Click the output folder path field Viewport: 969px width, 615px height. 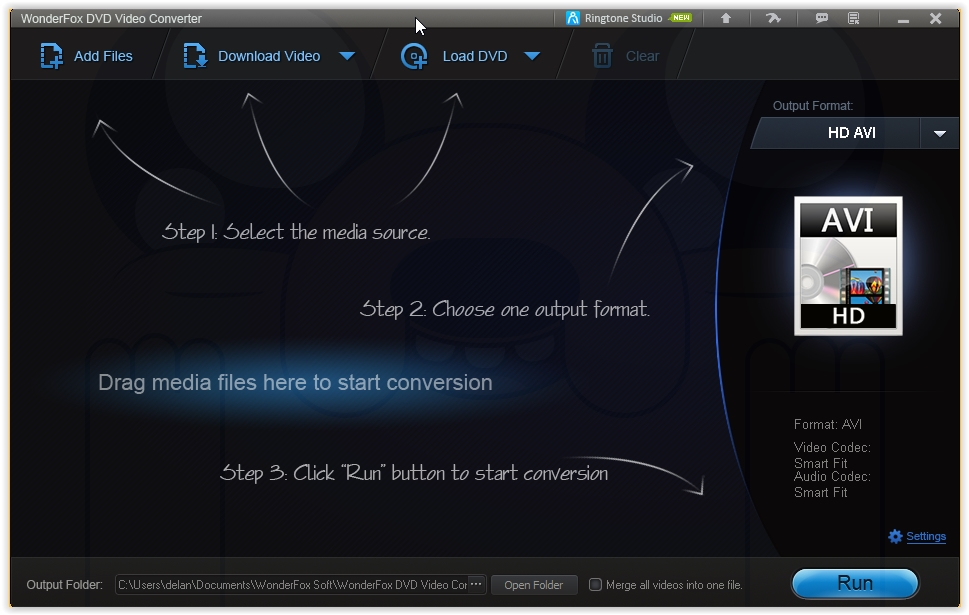pyautogui.click(x=292, y=585)
